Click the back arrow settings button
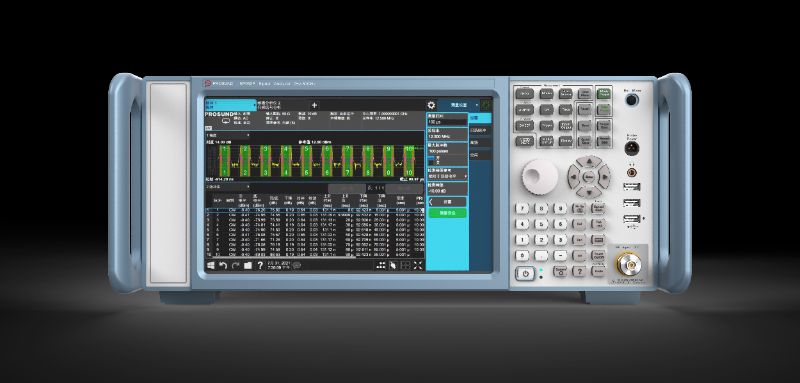The image size is (800, 383). coord(447,202)
